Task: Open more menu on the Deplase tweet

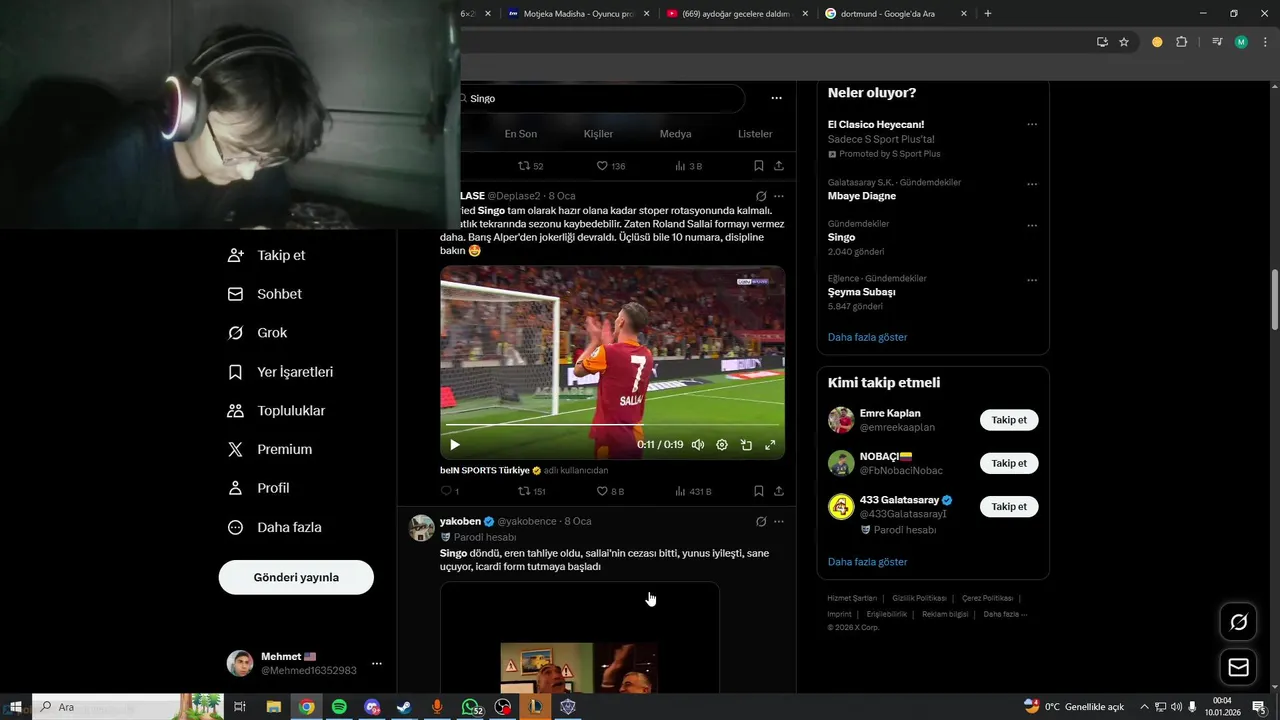Action: [x=779, y=196]
